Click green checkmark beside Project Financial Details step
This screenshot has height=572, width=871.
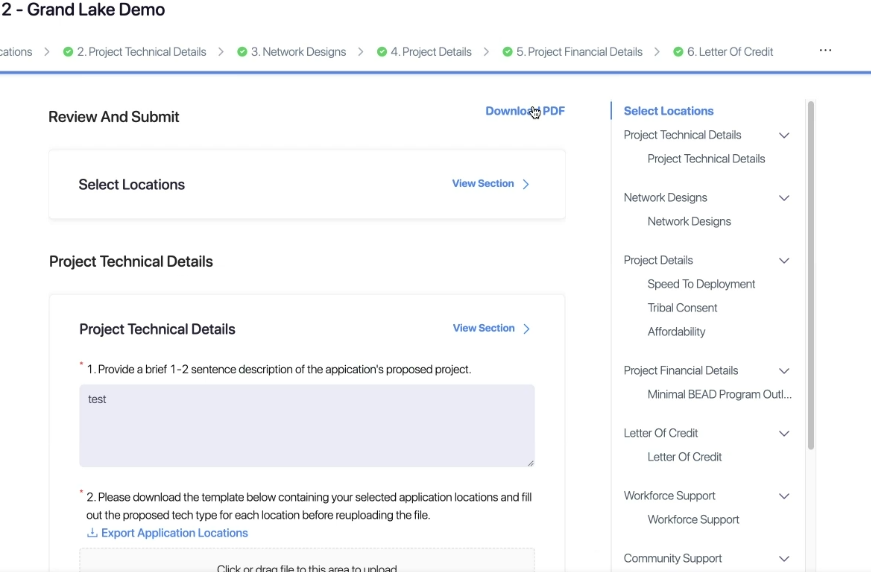(507, 52)
